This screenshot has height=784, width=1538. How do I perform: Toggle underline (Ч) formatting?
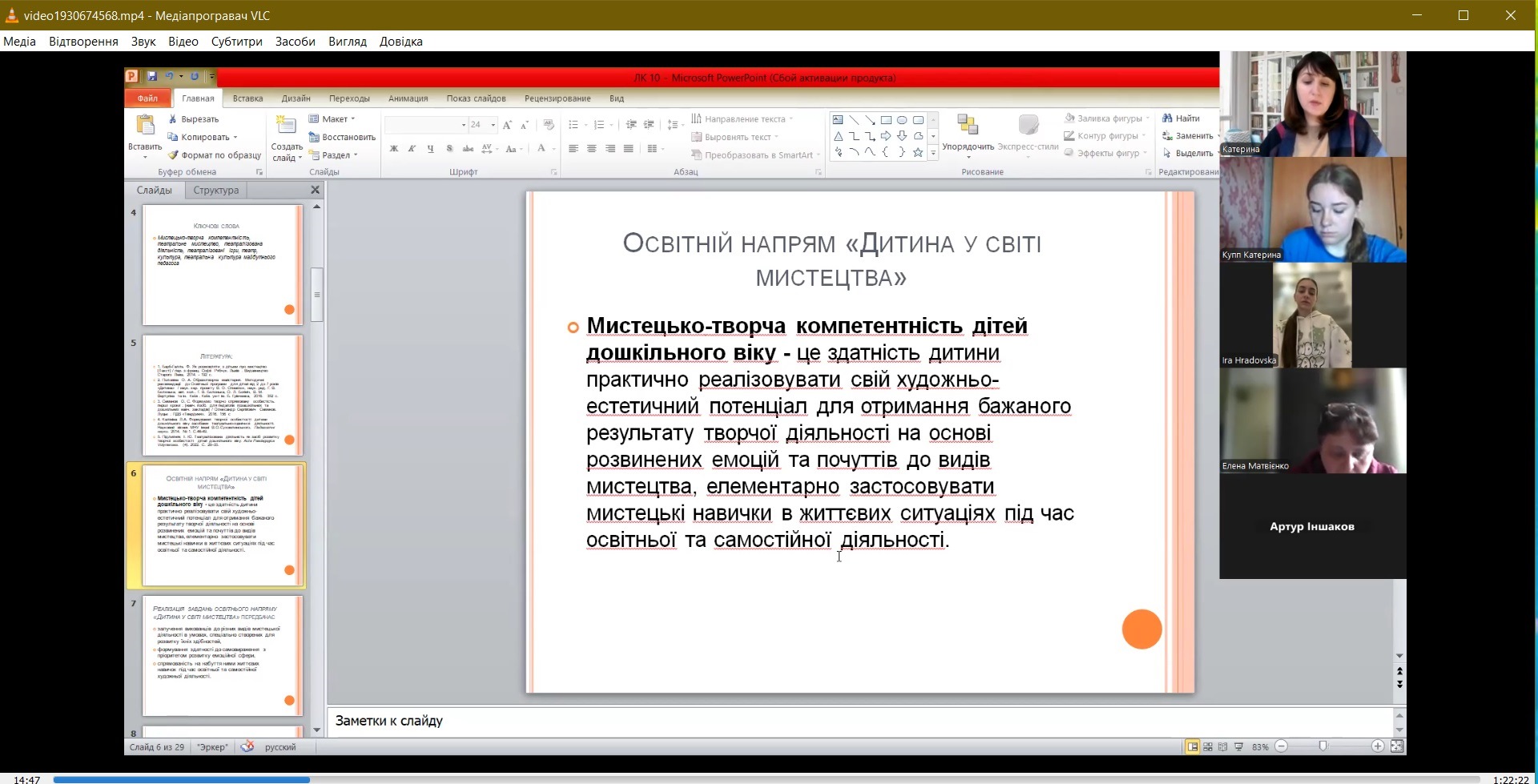pos(430,149)
